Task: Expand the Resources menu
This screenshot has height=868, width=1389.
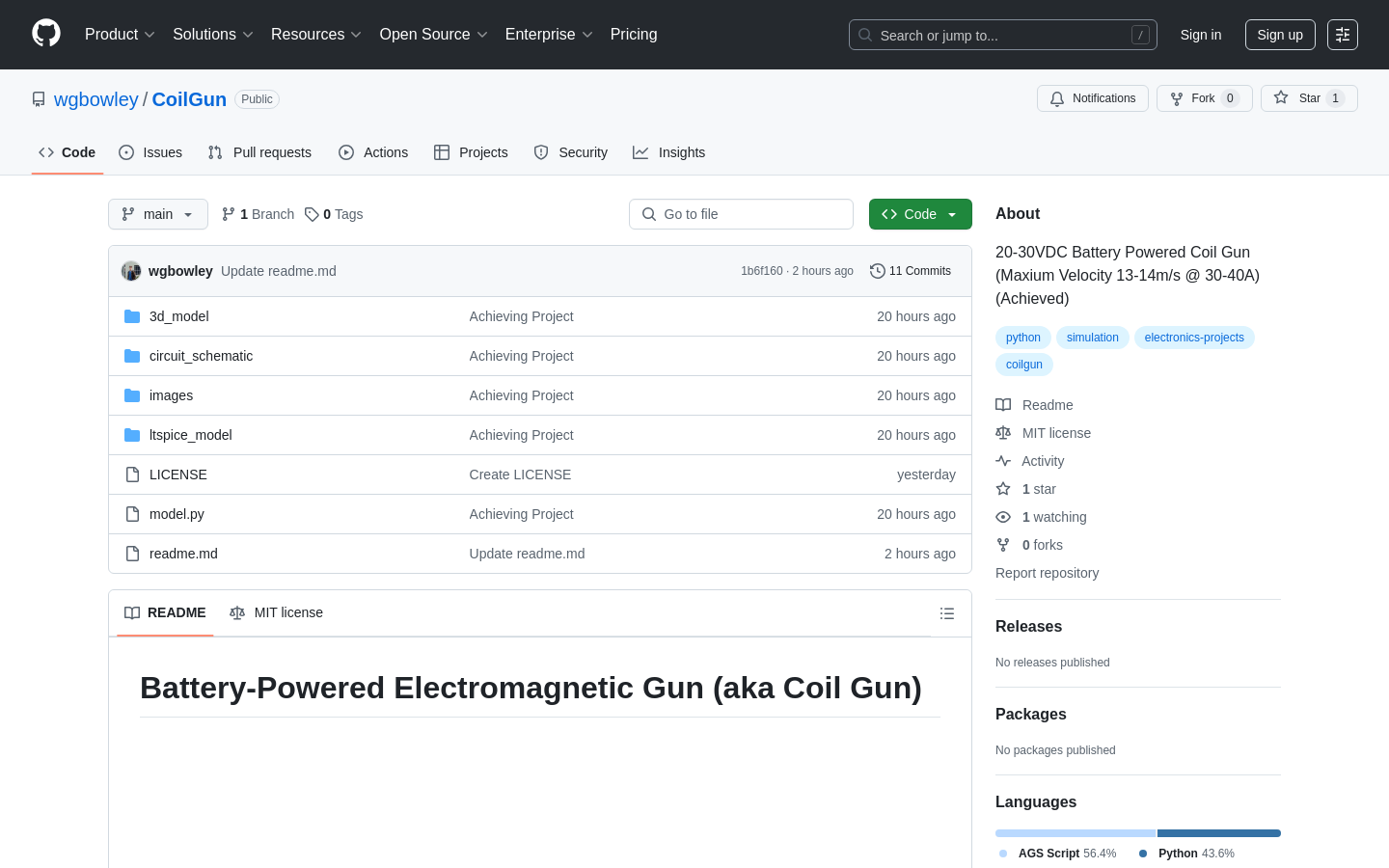Action: coord(316,35)
